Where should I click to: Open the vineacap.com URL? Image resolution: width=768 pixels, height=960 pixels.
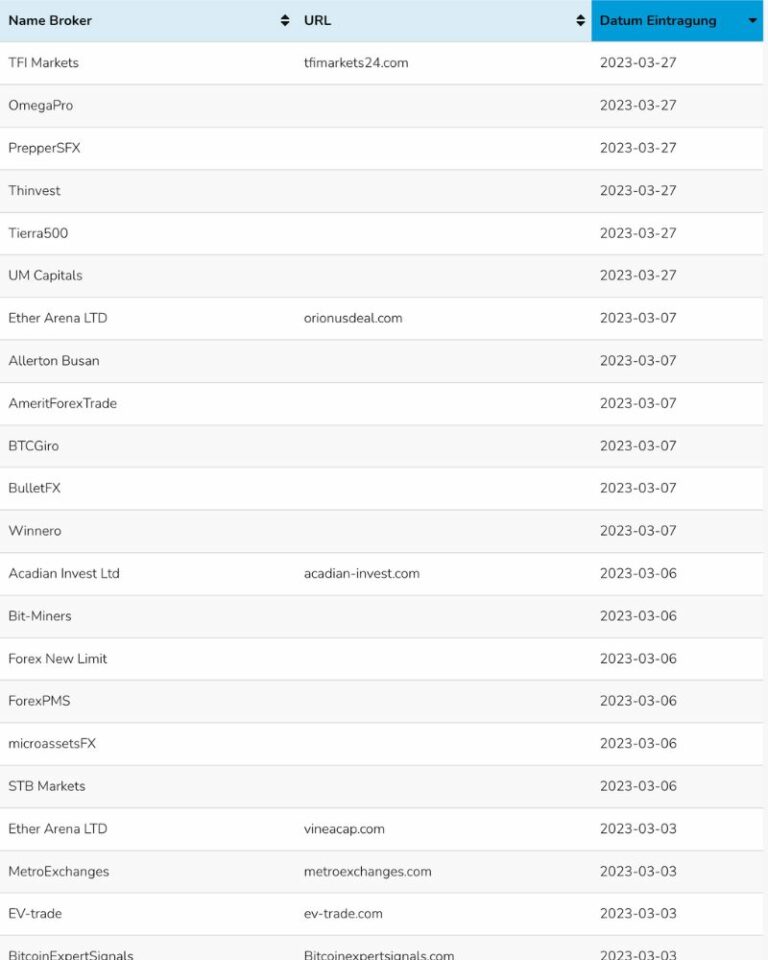[344, 829]
